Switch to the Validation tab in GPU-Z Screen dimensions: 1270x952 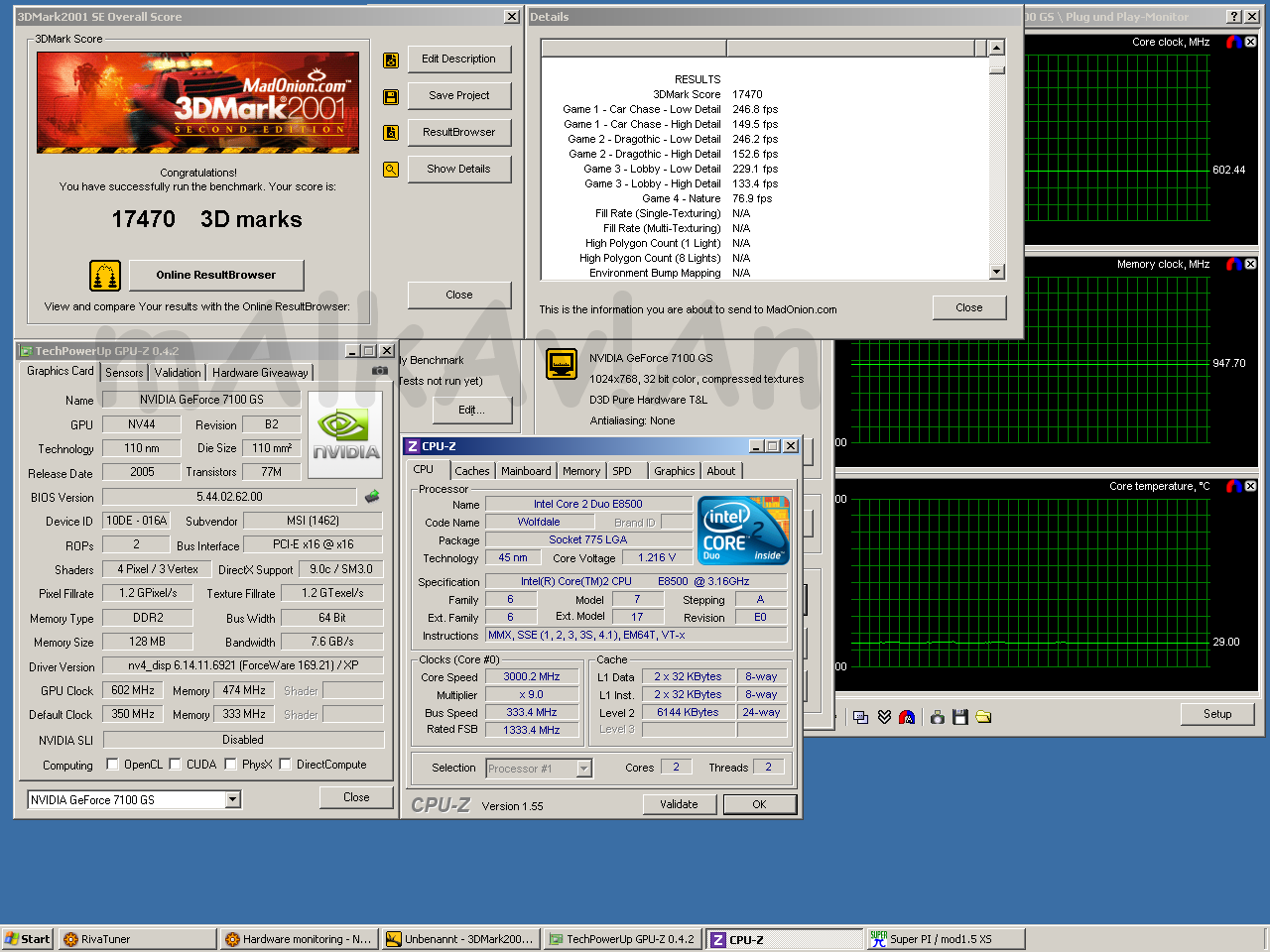coord(178,373)
